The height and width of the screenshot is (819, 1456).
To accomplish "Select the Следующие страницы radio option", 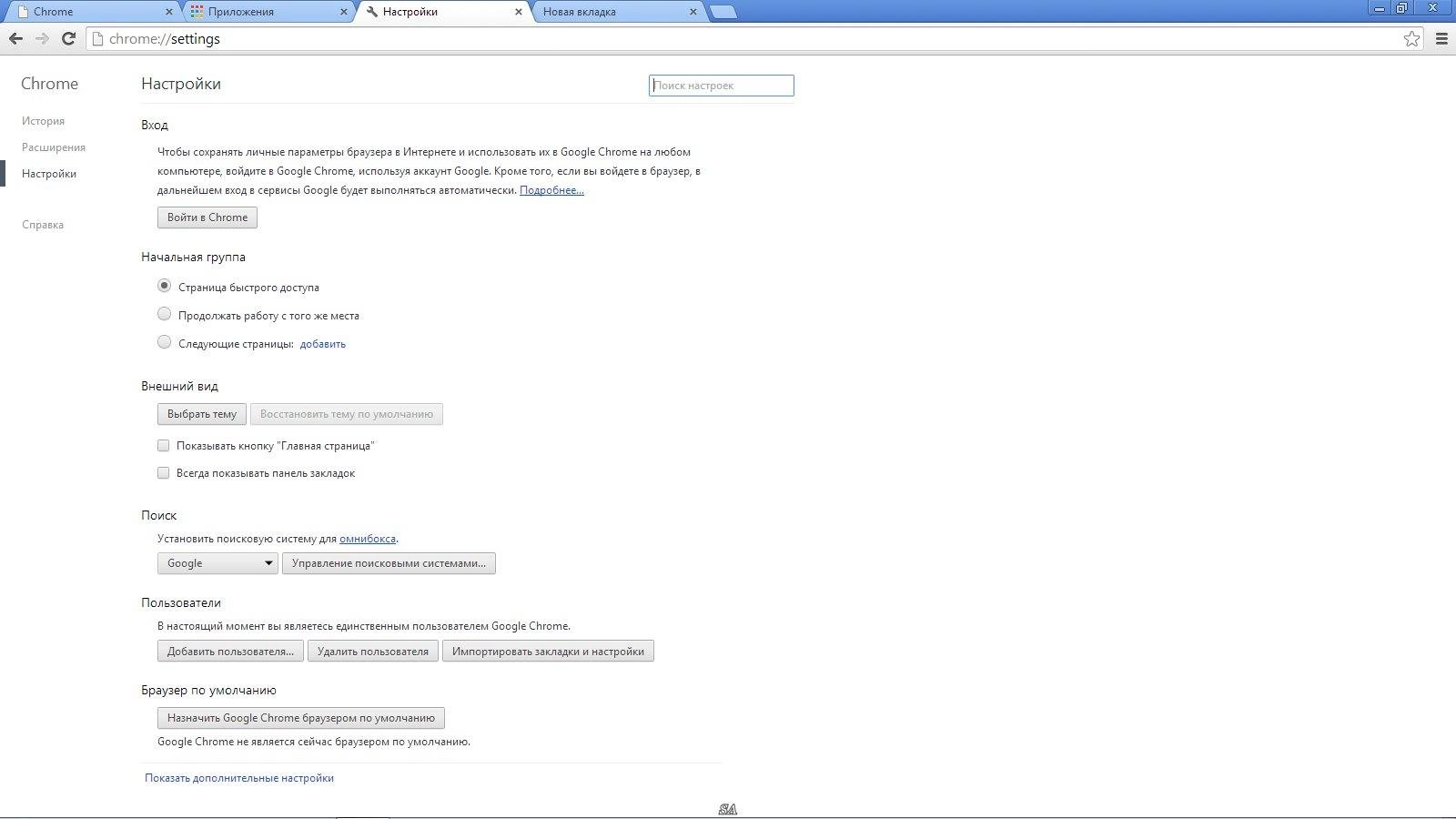I will (x=164, y=342).
